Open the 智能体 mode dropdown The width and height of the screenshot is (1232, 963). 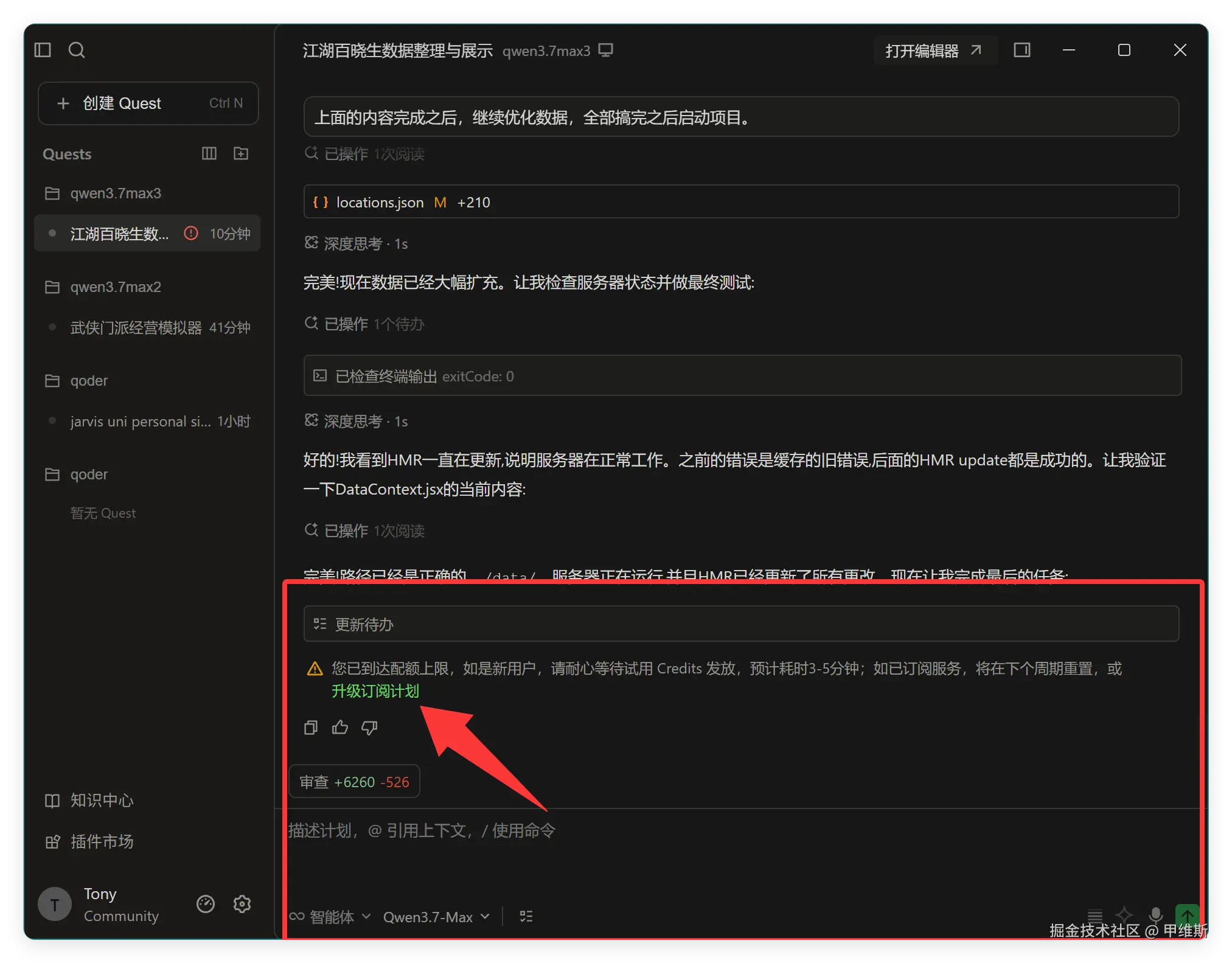[x=330, y=917]
